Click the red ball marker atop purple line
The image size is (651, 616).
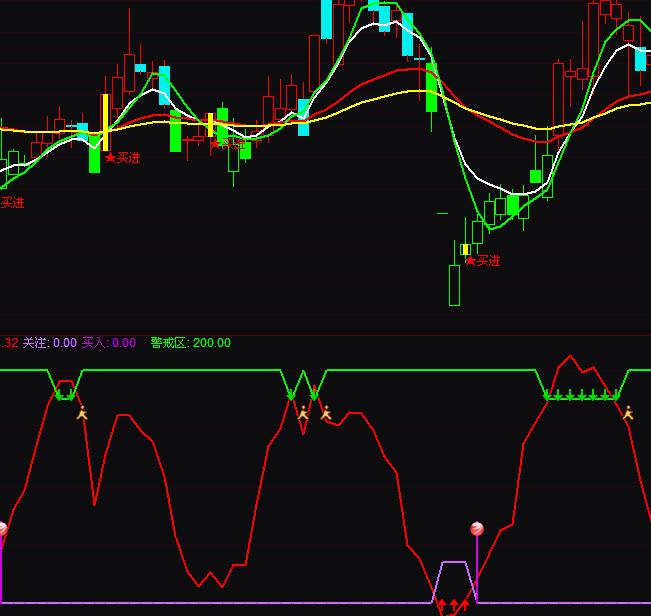477,529
